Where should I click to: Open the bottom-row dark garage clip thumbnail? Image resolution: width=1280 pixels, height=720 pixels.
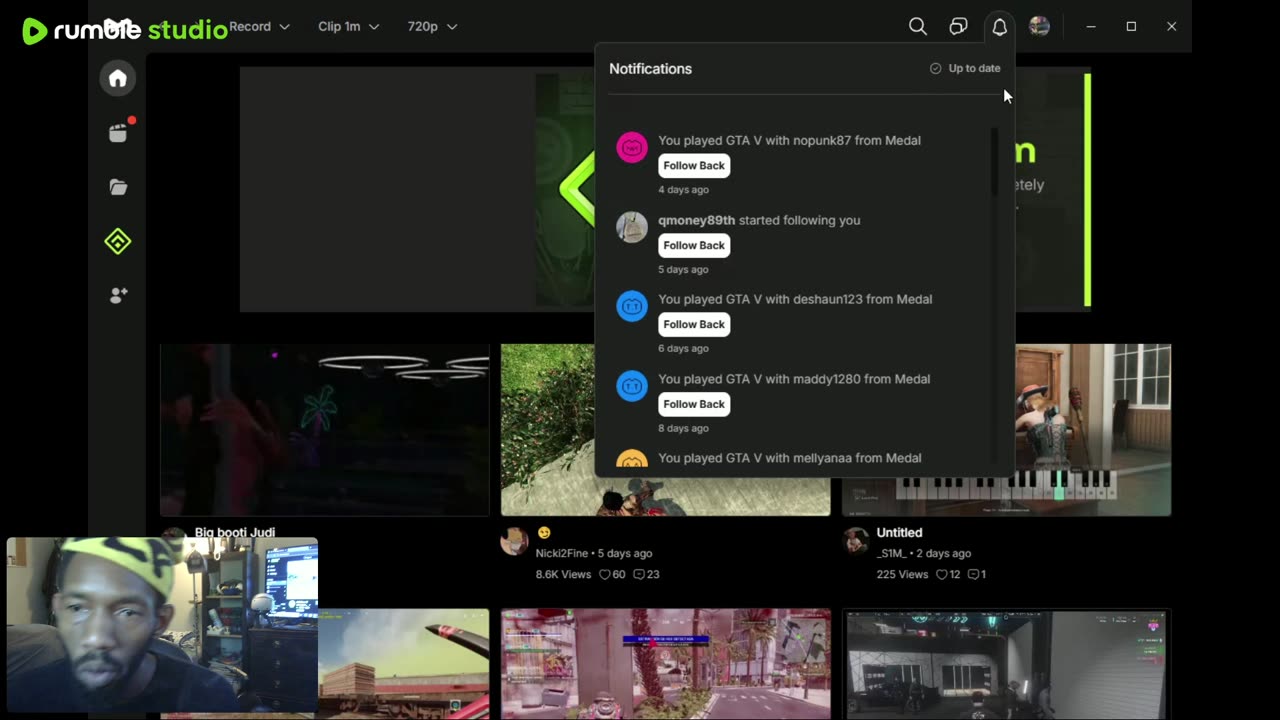point(1007,664)
